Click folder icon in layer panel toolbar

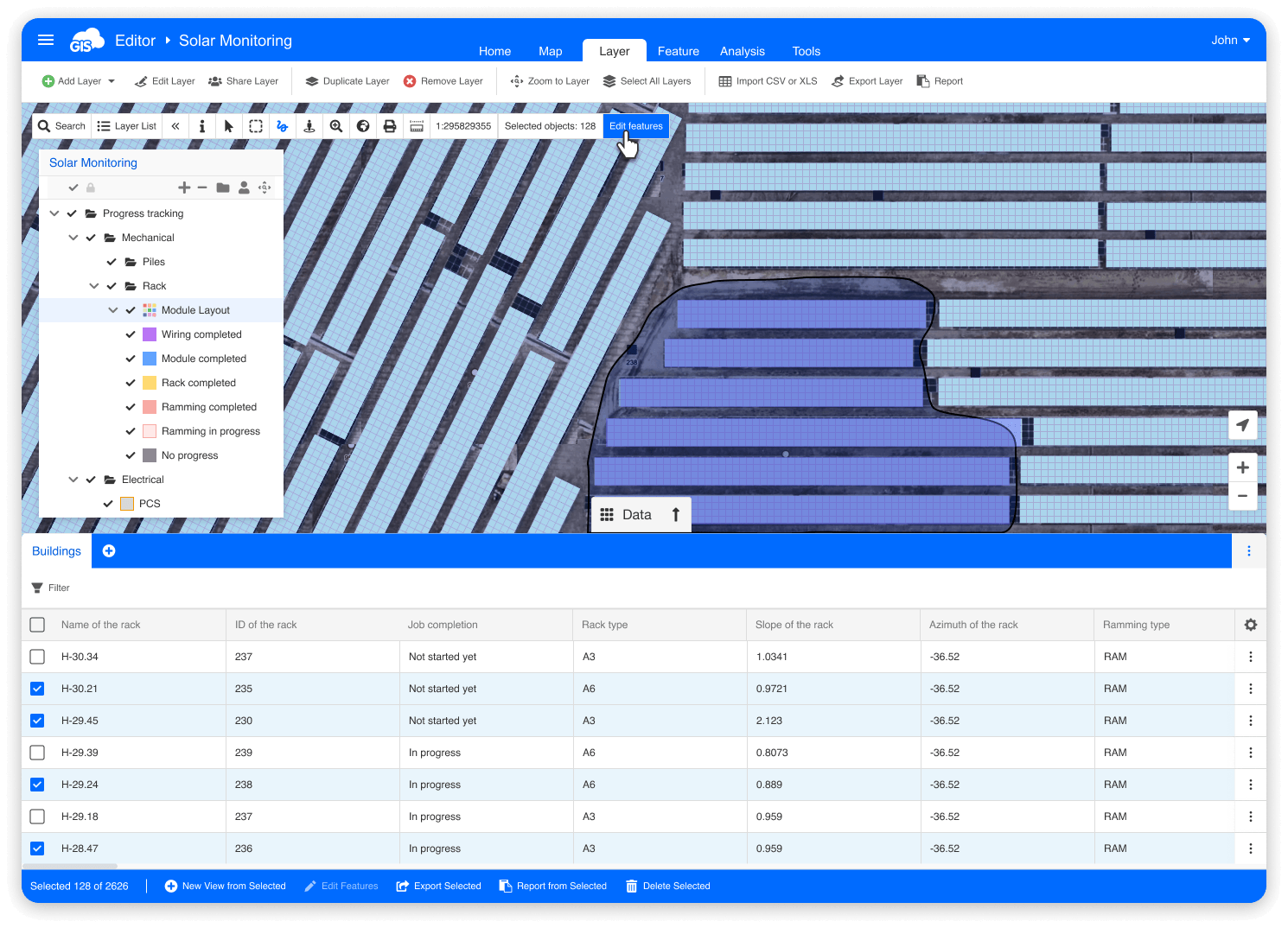pyautogui.click(x=223, y=188)
